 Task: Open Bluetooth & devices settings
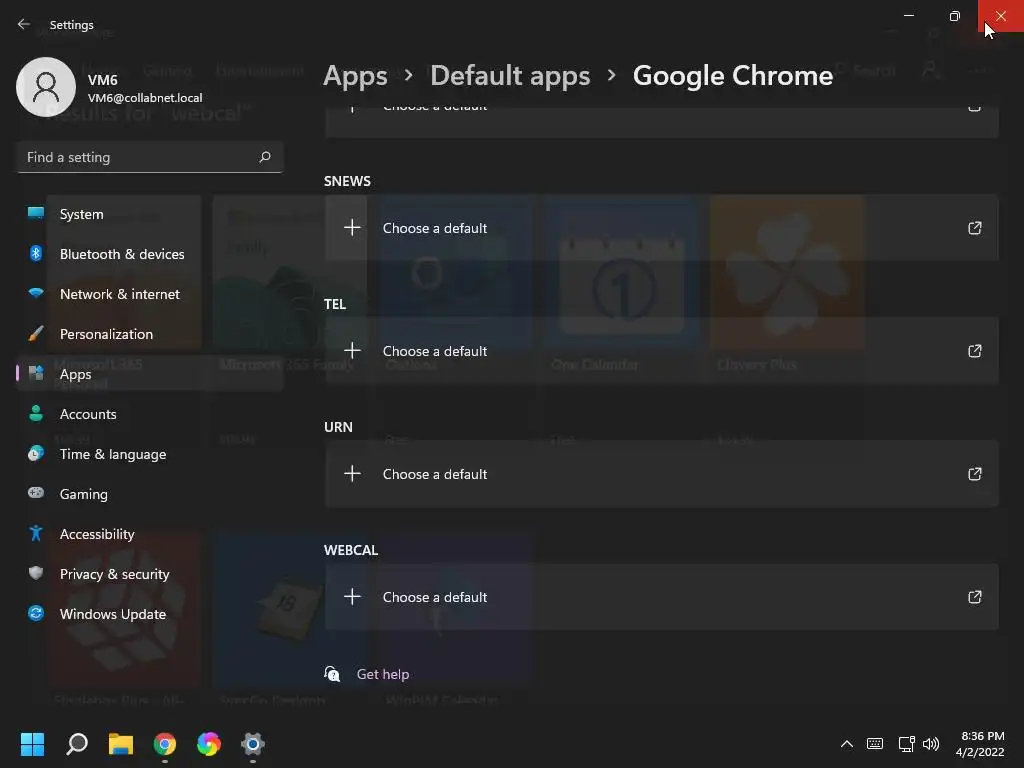[x=150, y=254]
